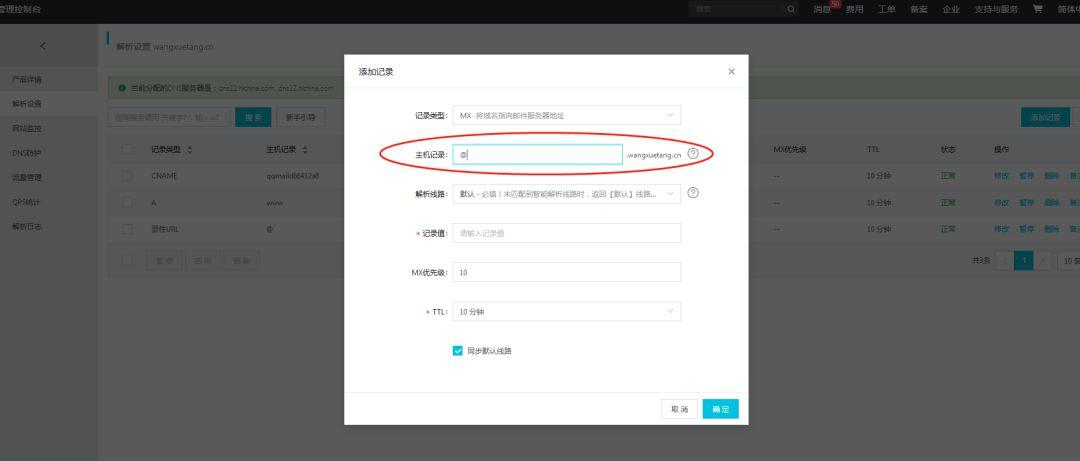Open 工单 in top bar
Screen dimensions: 1080x461
tap(886, 9)
